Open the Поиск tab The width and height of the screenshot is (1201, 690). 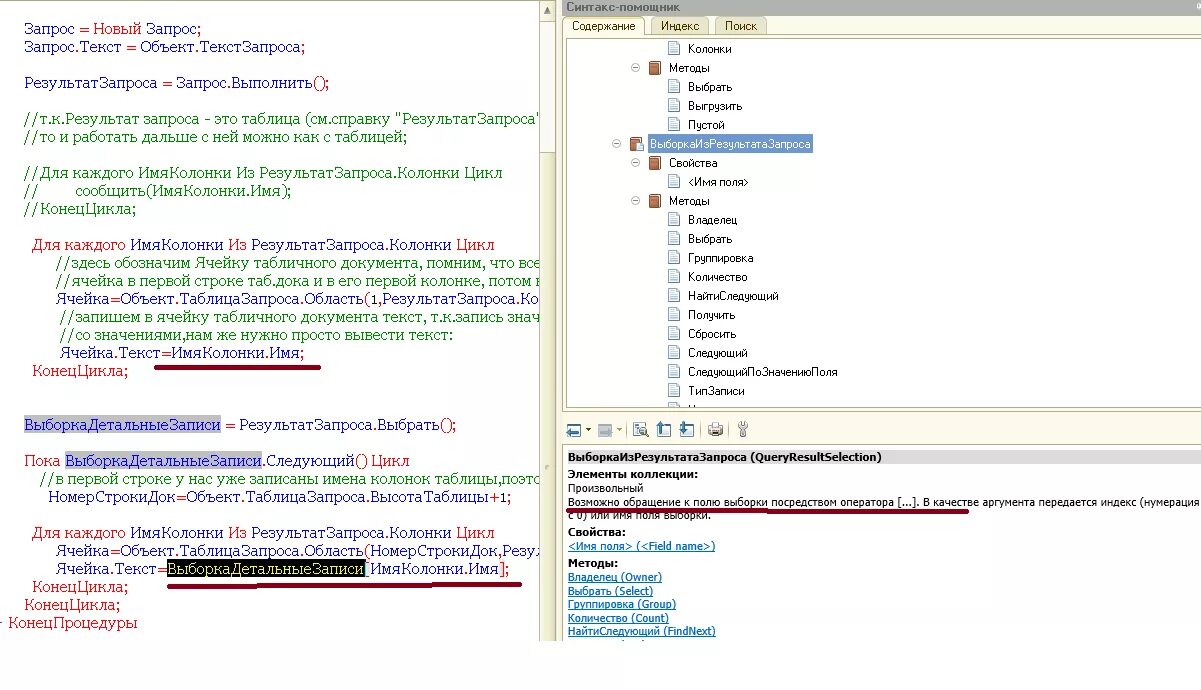click(741, 26)
